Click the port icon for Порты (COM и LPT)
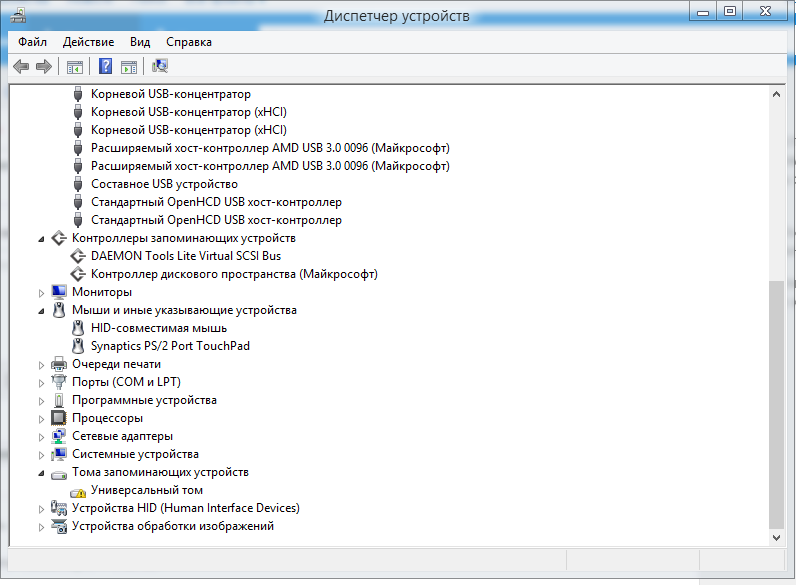 [x=59, y=382]
